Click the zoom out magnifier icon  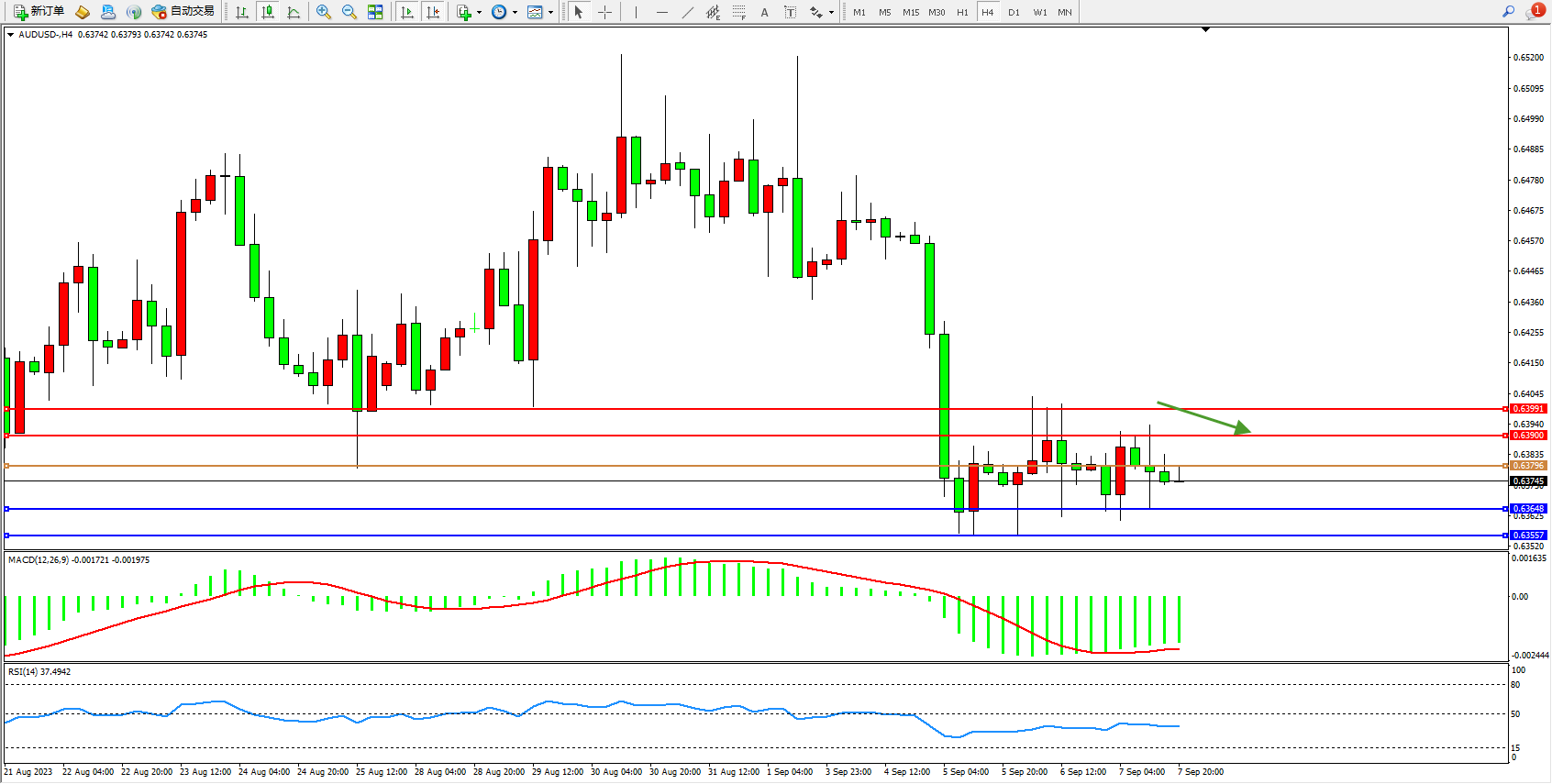pyautogui.click(x=349, y=12)
